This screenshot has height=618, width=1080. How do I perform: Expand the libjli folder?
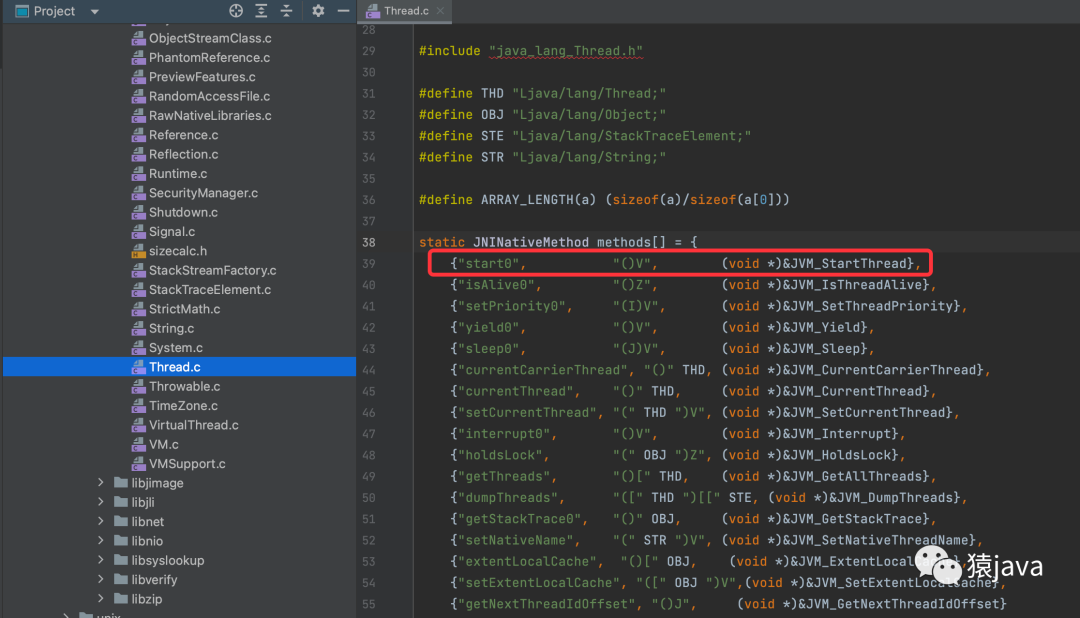click(101, 502)
